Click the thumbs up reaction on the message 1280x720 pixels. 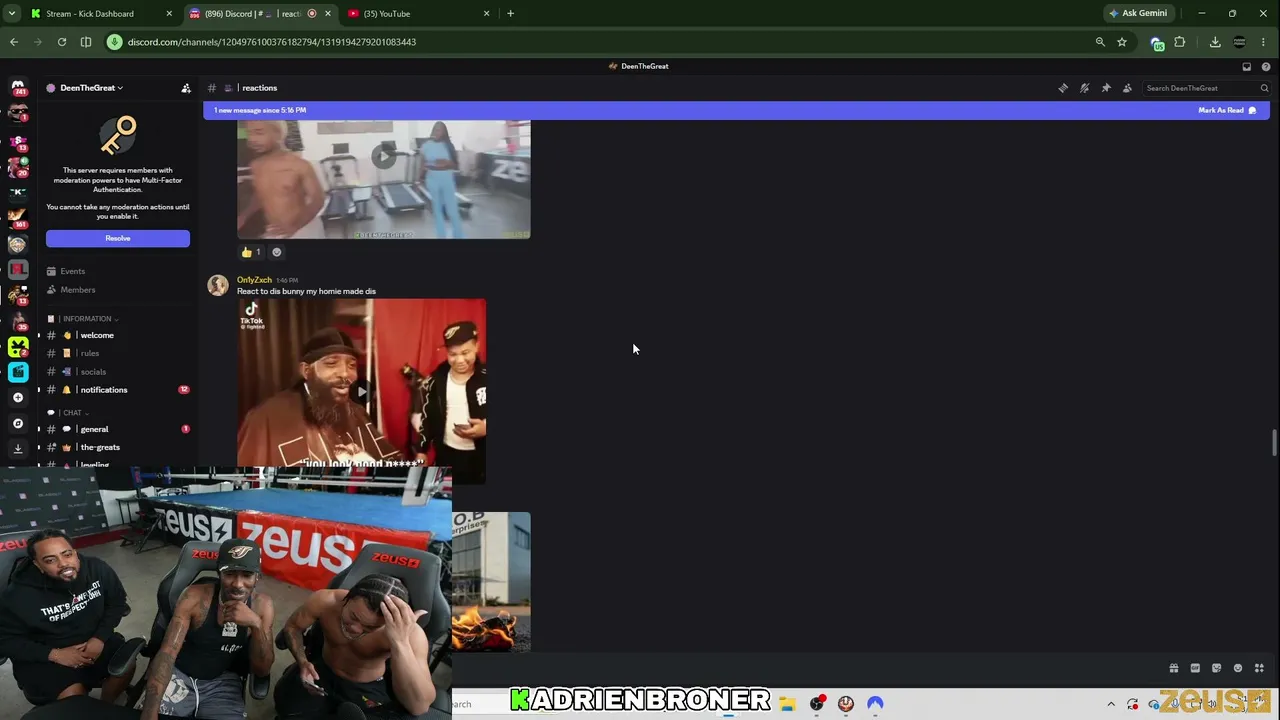251,252
